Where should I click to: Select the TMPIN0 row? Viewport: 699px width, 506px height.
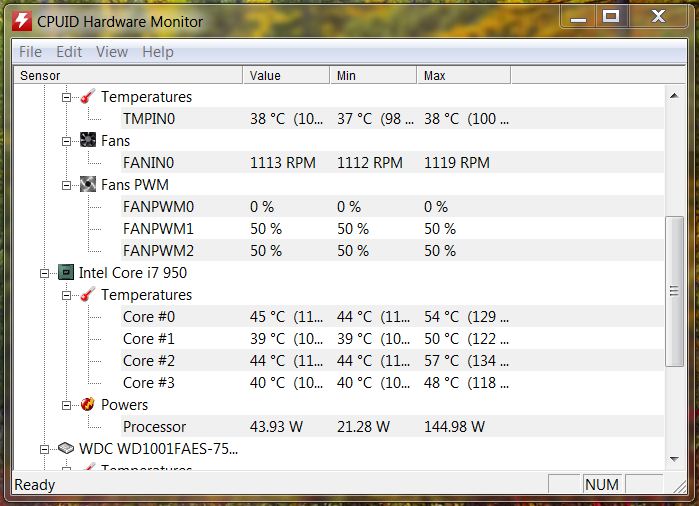coord(392,119)
